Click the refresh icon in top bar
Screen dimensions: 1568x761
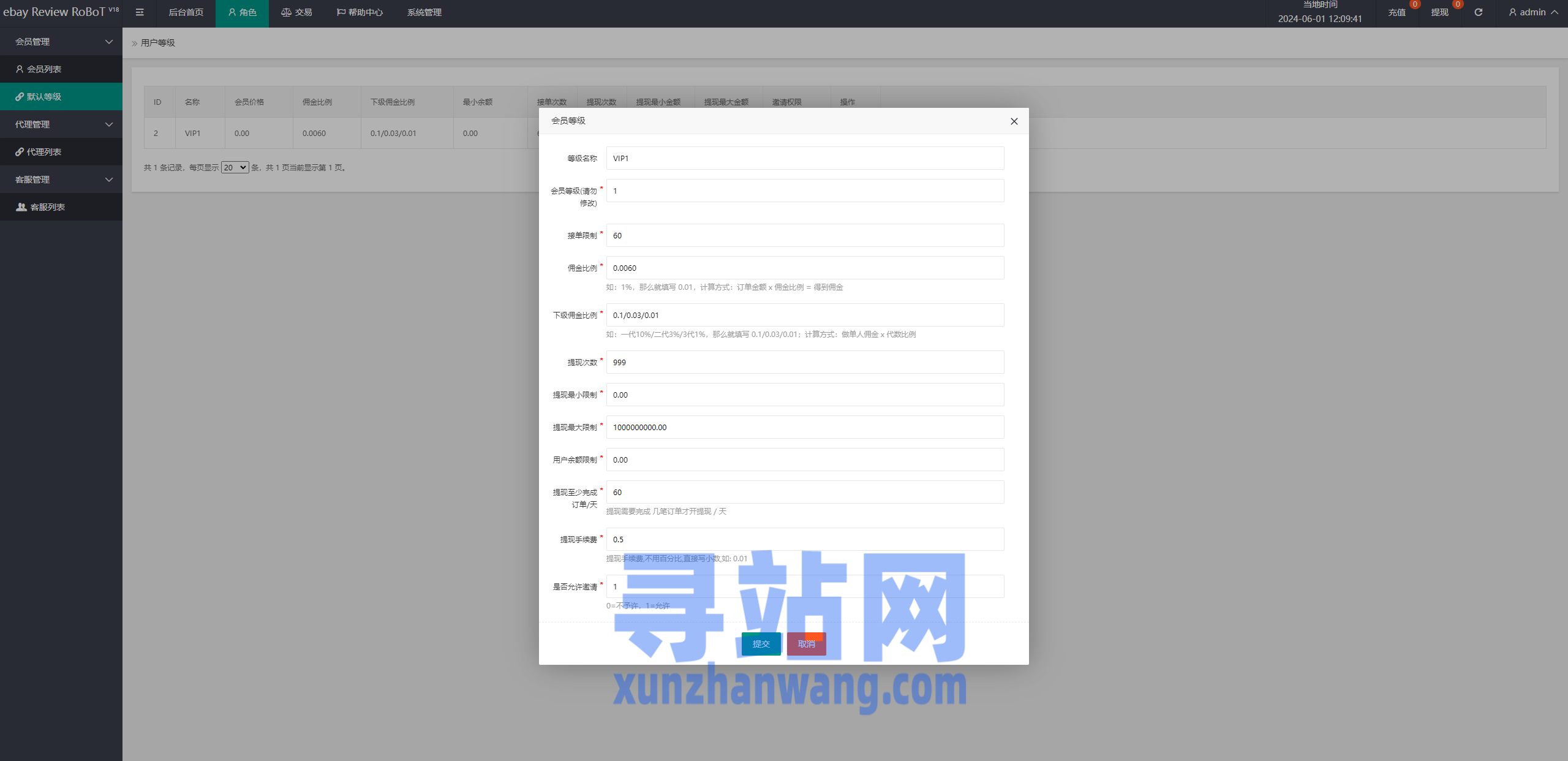tap(1478, 12)
